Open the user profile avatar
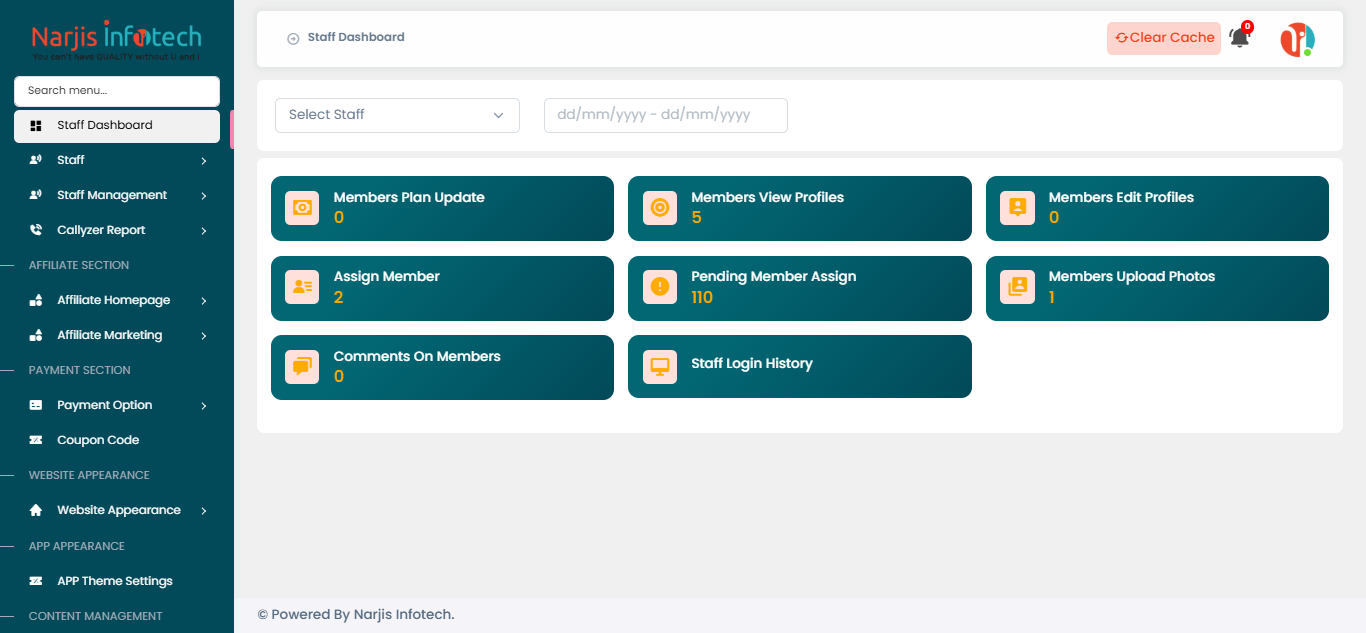The width and height of the screenshot is (1366, 633). (1298, 39)
